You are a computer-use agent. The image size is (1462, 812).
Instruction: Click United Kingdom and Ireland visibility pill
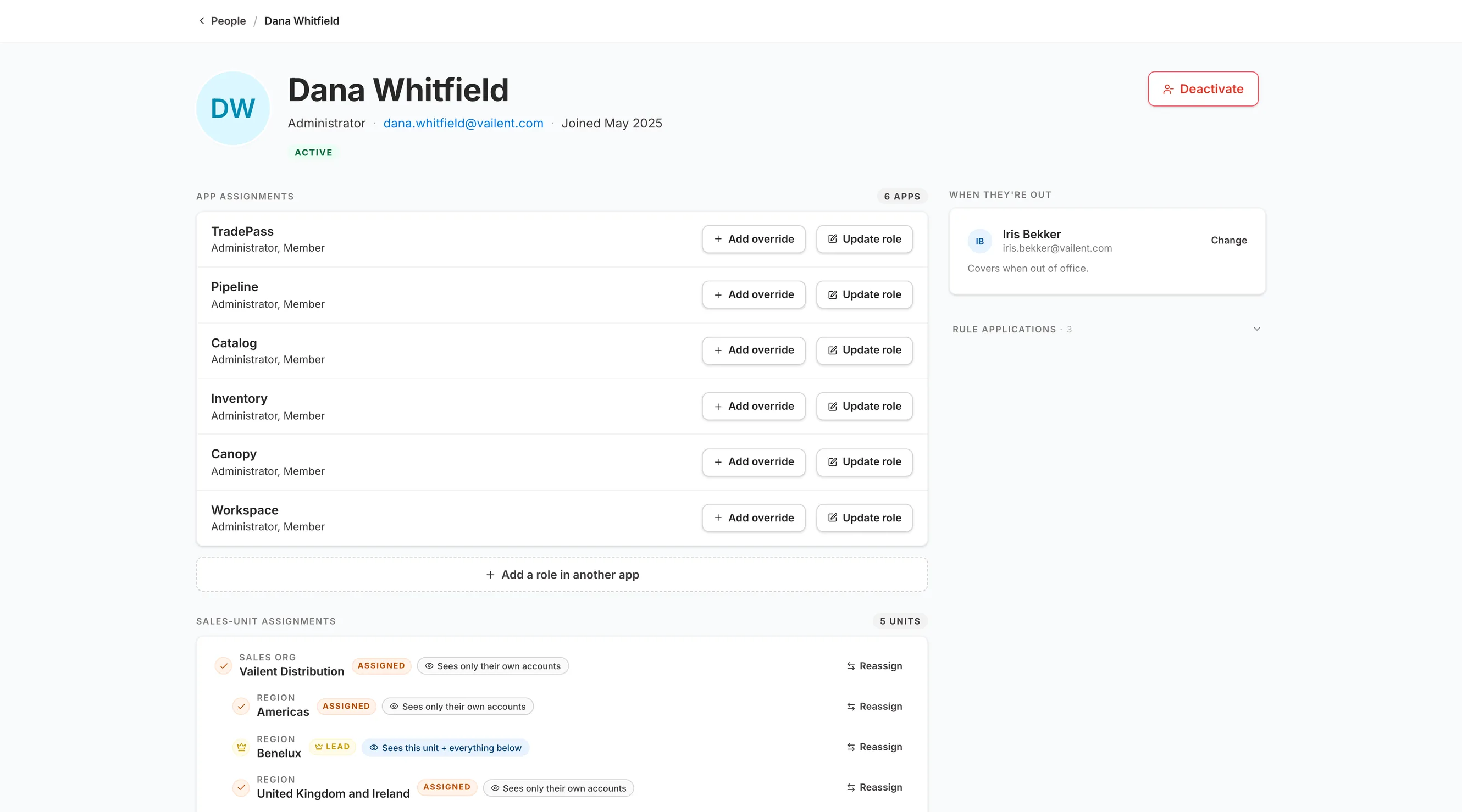point(558,788)
